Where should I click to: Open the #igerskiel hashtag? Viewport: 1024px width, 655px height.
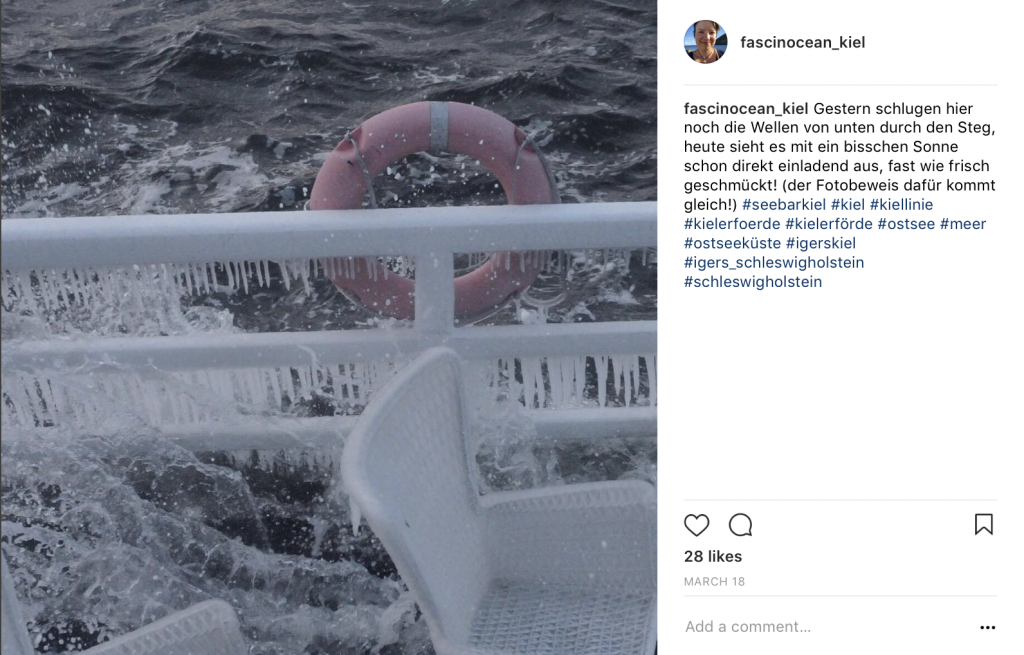pyautogui.click(x=821, y=244)
